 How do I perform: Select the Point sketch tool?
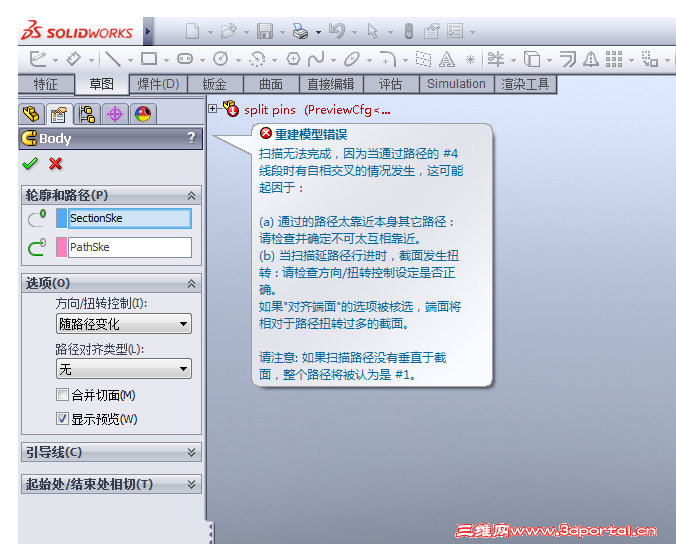tap(470, 59)
